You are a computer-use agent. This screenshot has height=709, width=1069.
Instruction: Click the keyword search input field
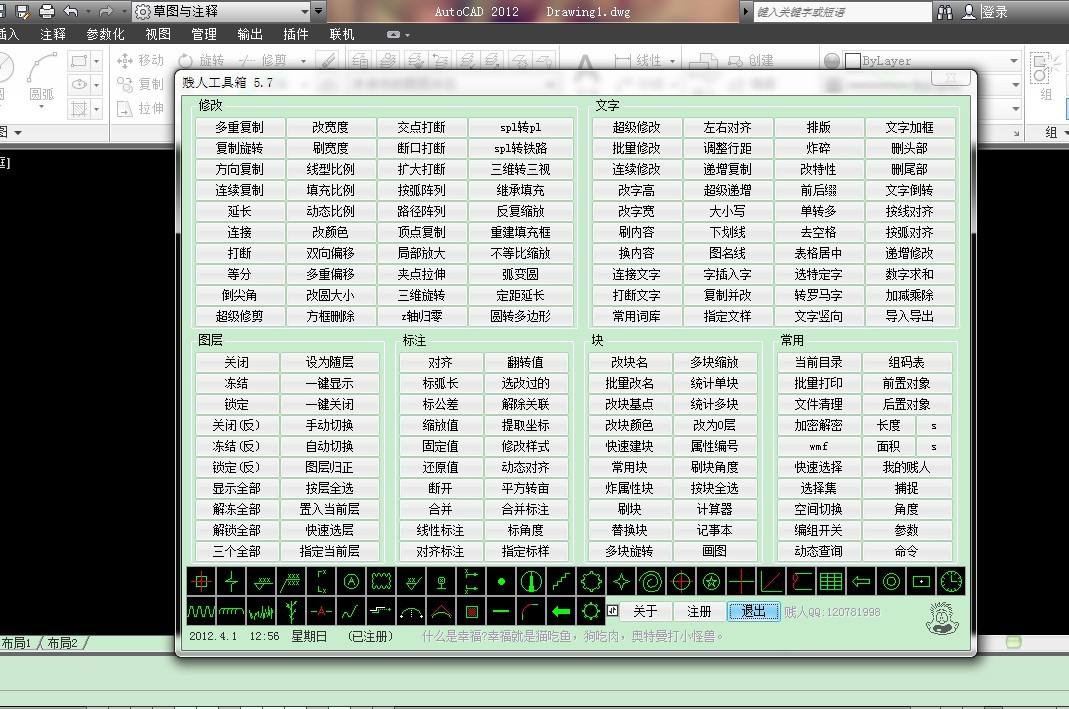[x=838, y=12]
